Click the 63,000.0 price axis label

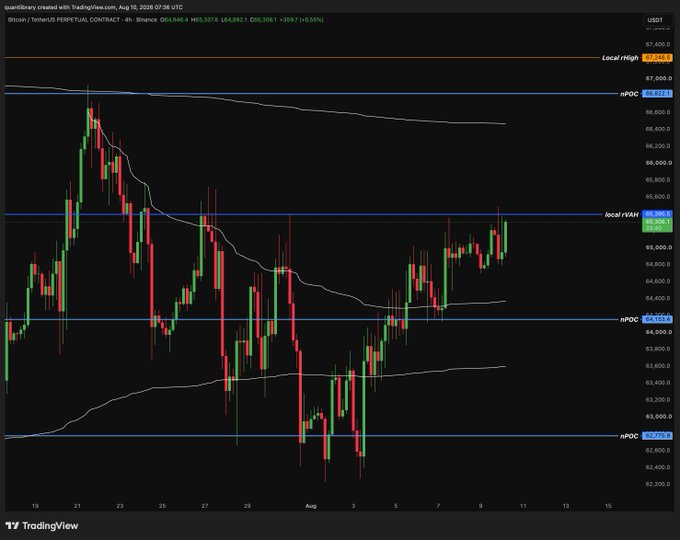click(x=658, y=417)
